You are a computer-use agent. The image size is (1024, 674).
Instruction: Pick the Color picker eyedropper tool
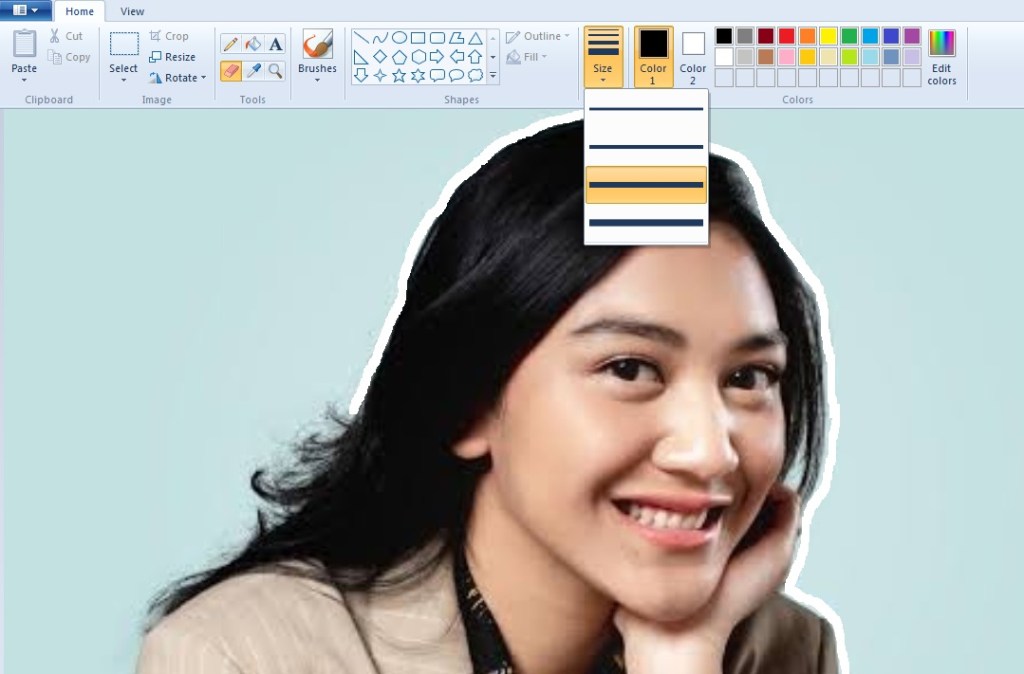pyautogui.click(x=253, y=71)
